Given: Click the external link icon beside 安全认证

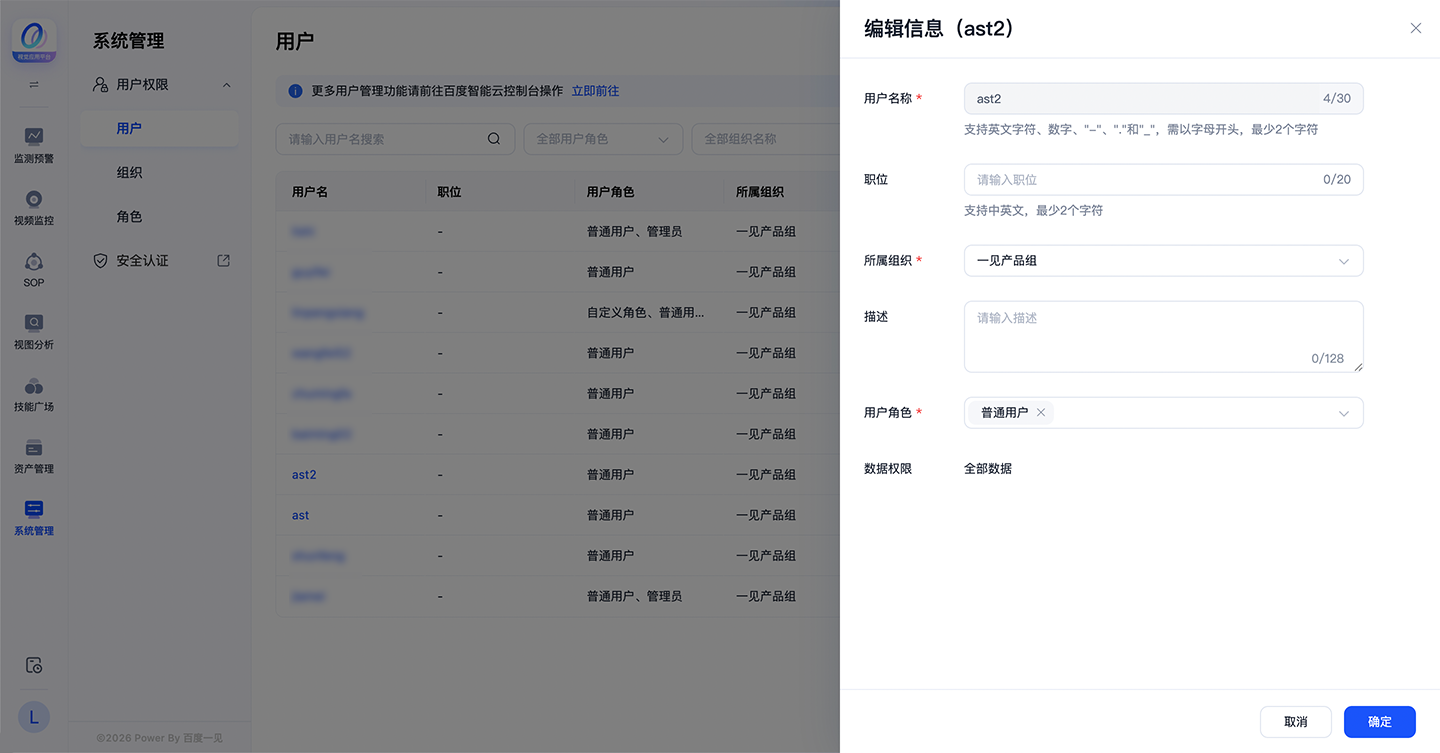Looking at the screenshot, I should point(224,260).
